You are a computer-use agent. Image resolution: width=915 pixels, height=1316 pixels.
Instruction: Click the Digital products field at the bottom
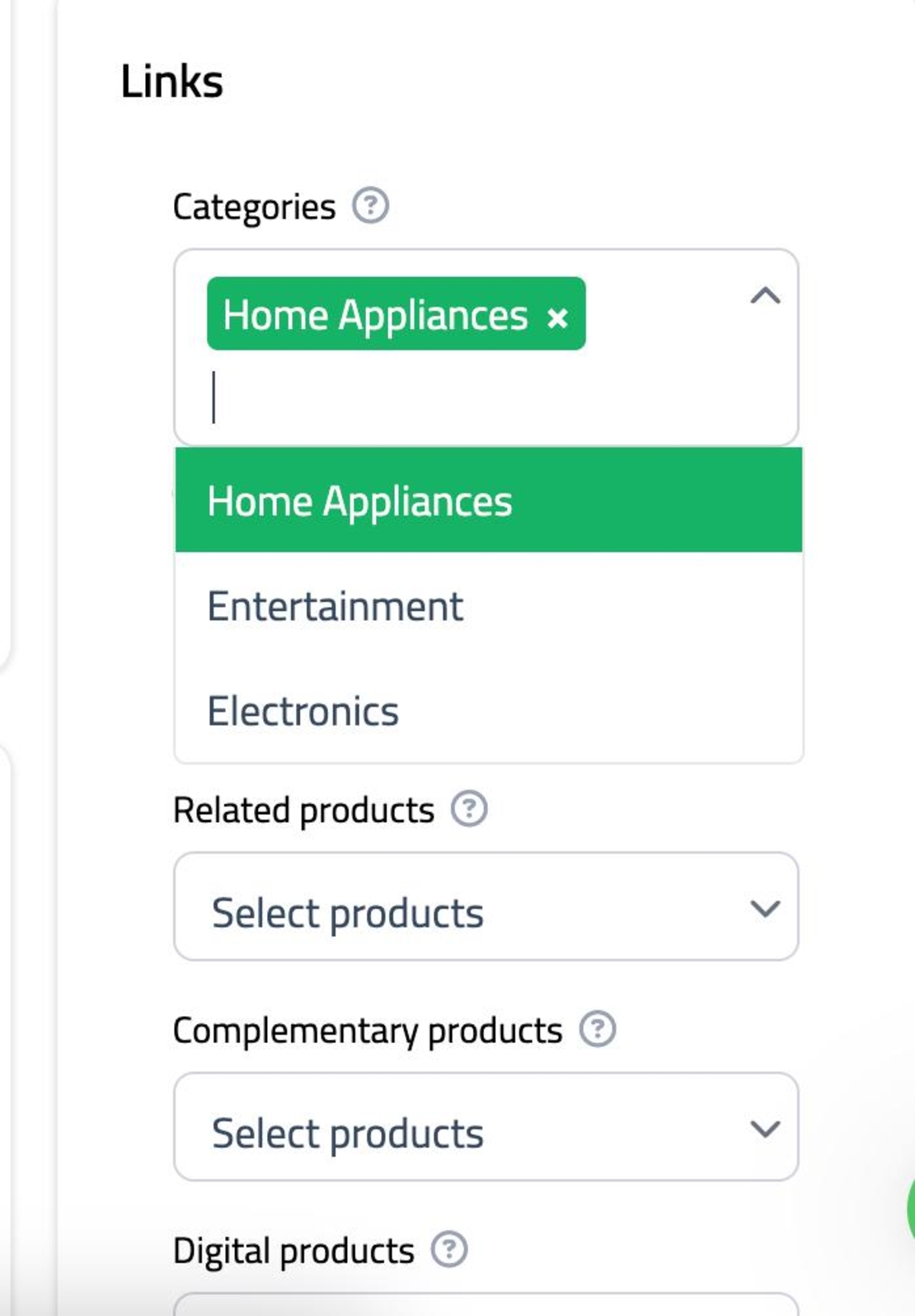486,1304
